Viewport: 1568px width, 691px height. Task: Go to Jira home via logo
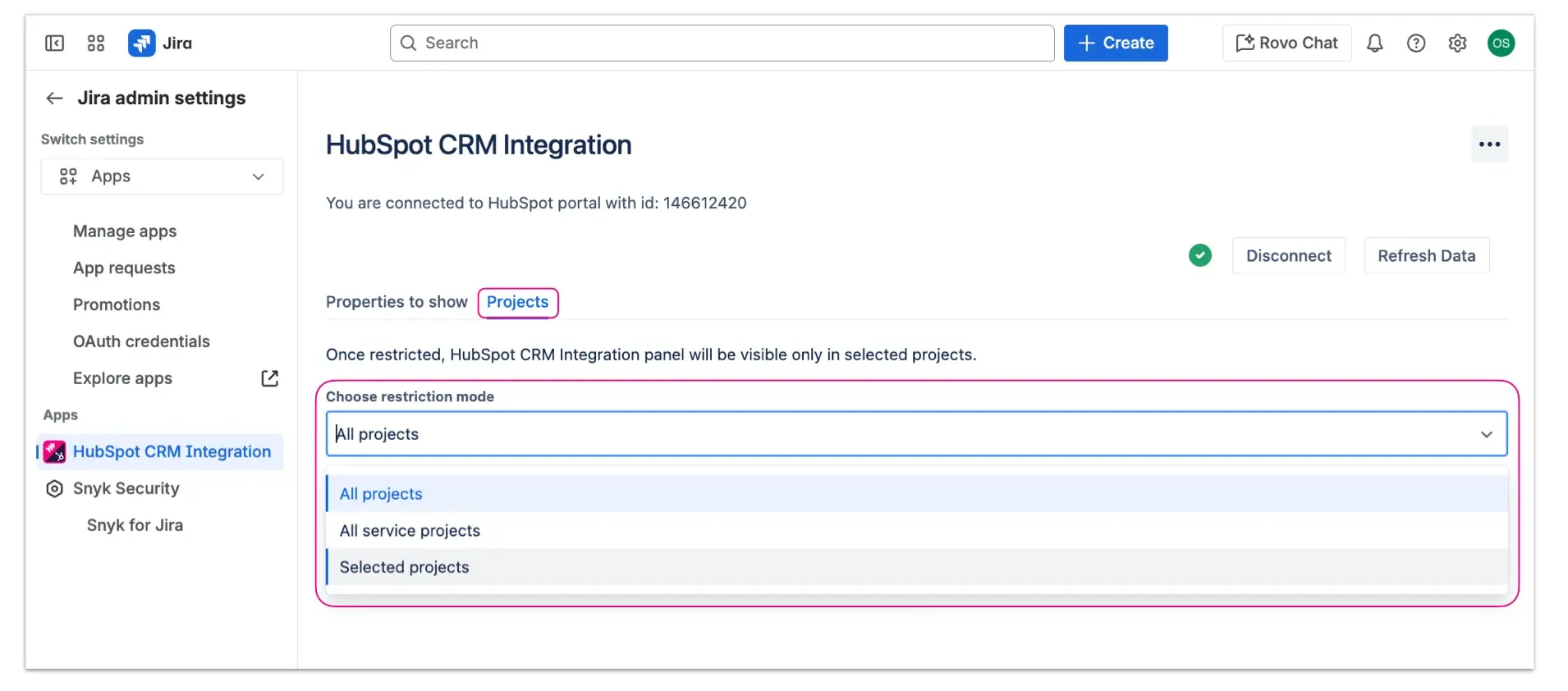(x=160, y=43)
